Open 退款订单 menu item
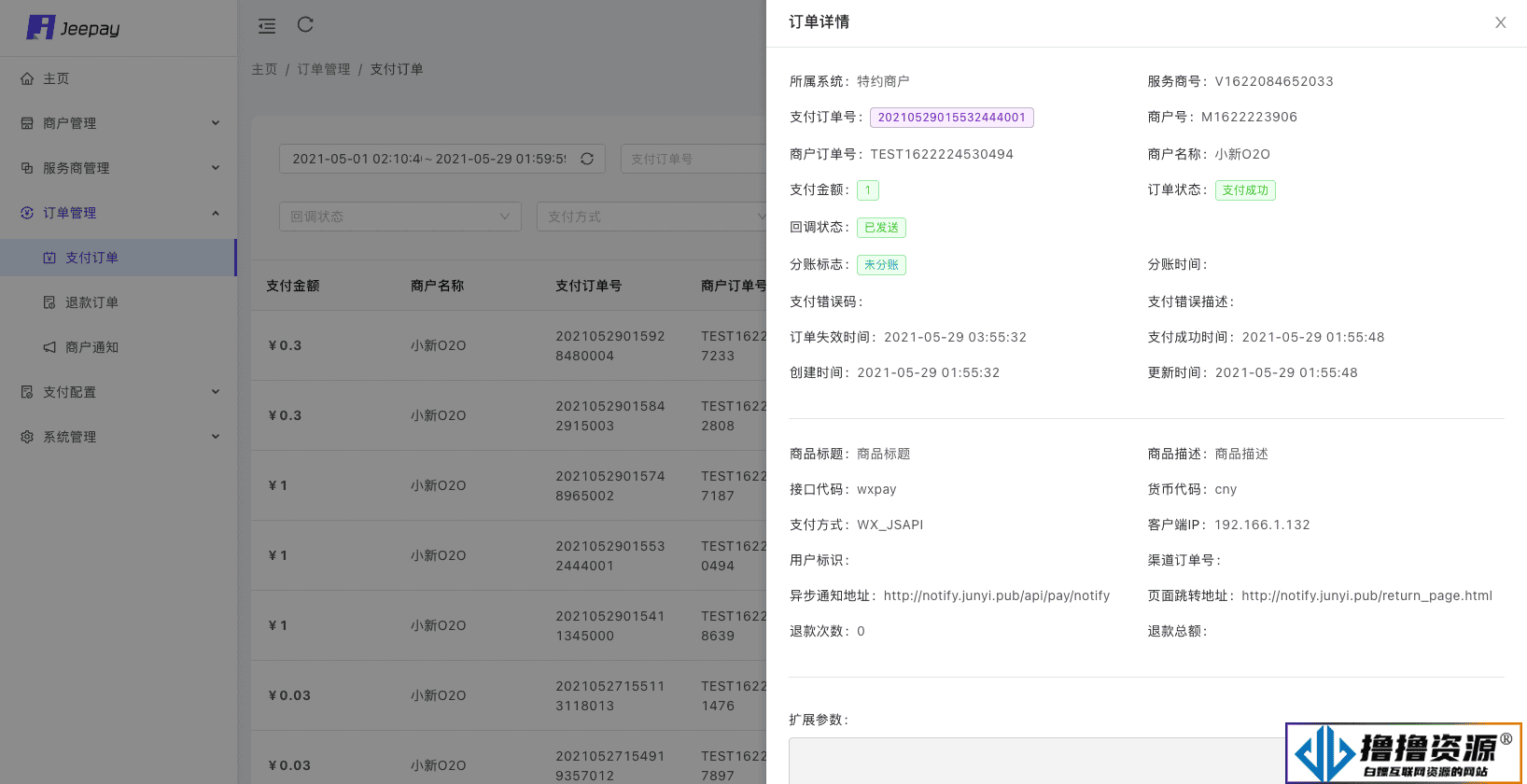This screenshot has height=784, width=1527. point(119,302)
